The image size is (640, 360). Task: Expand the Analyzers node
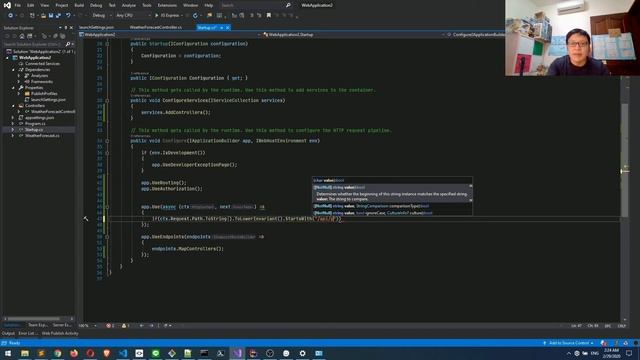point(19,76)
